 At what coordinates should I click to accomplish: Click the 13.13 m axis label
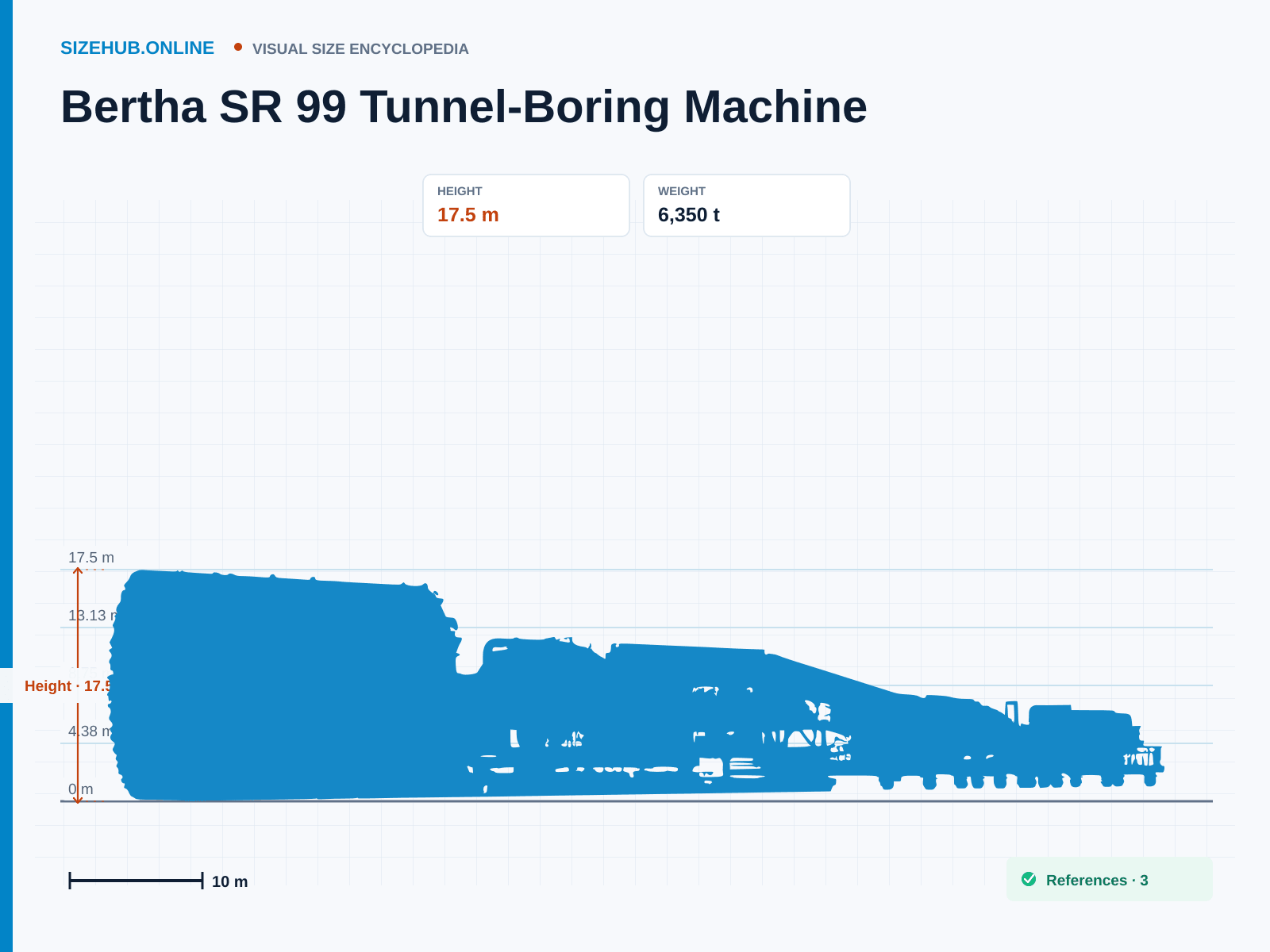(92, 616)
